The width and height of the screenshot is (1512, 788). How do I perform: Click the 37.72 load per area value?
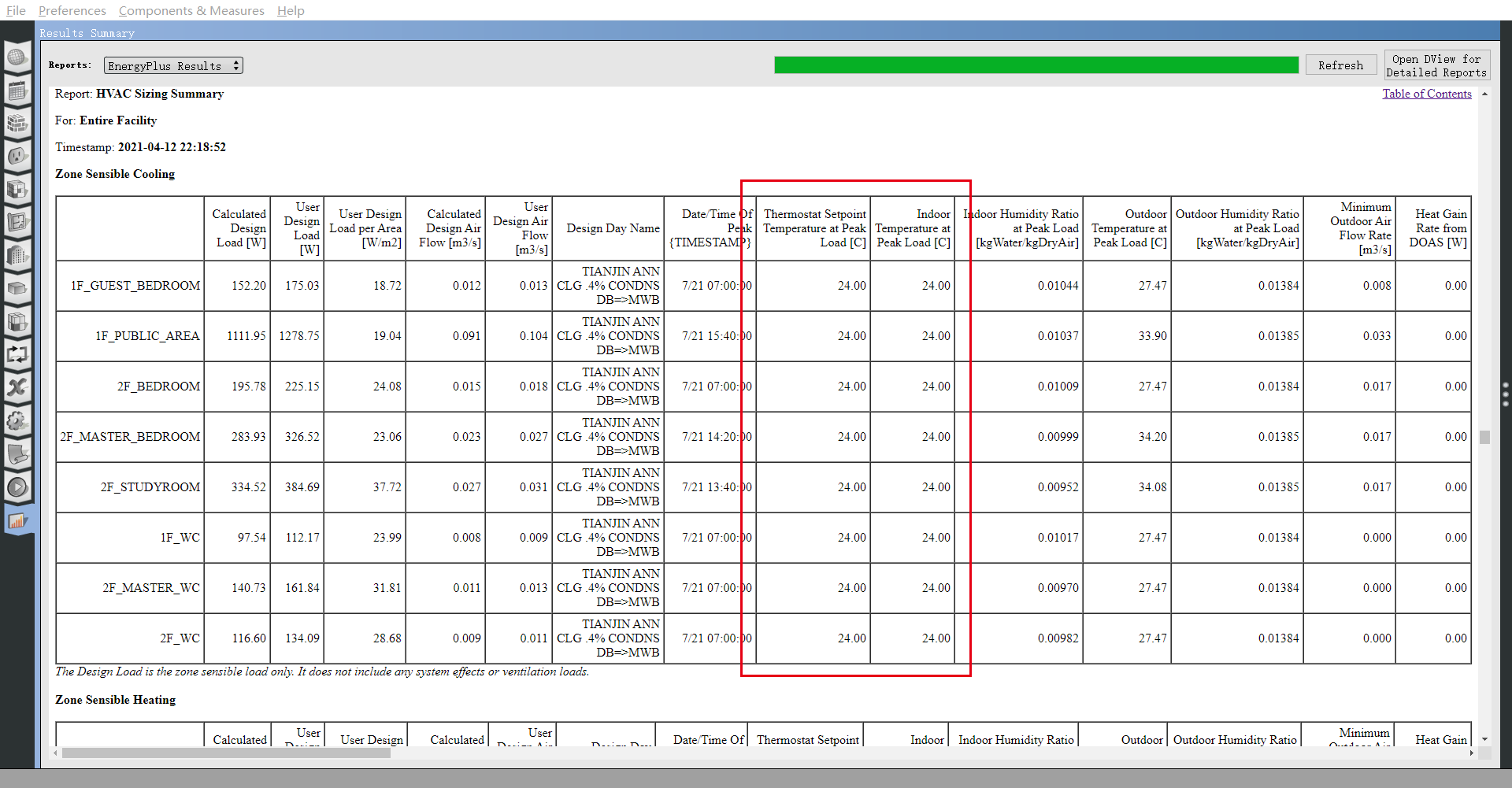click(x=387, y=487)
